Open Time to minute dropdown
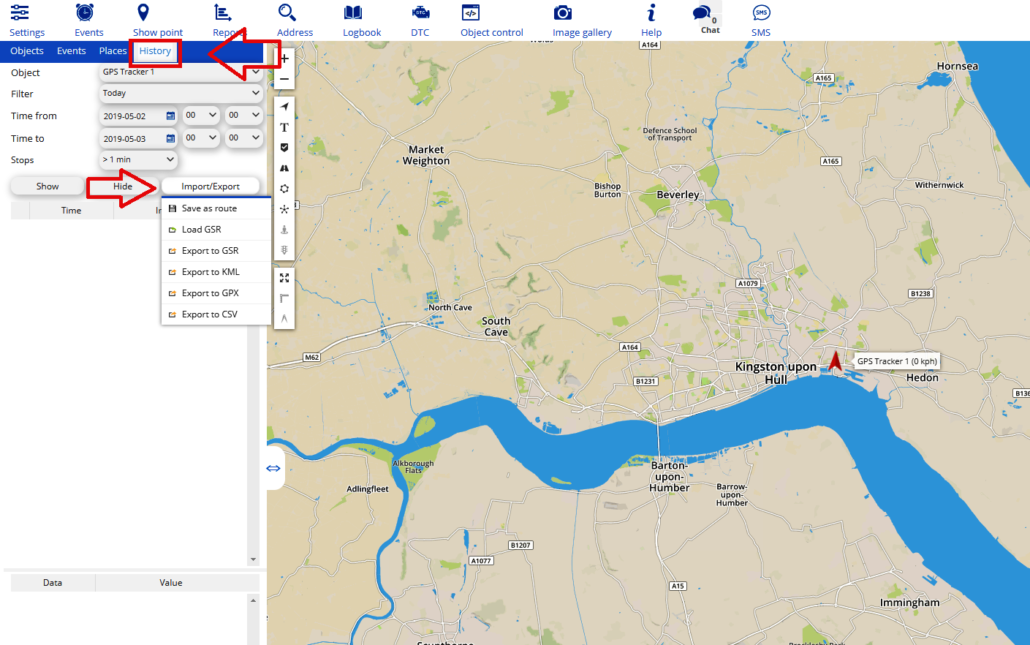1030x645 pixels. point(244,138)
